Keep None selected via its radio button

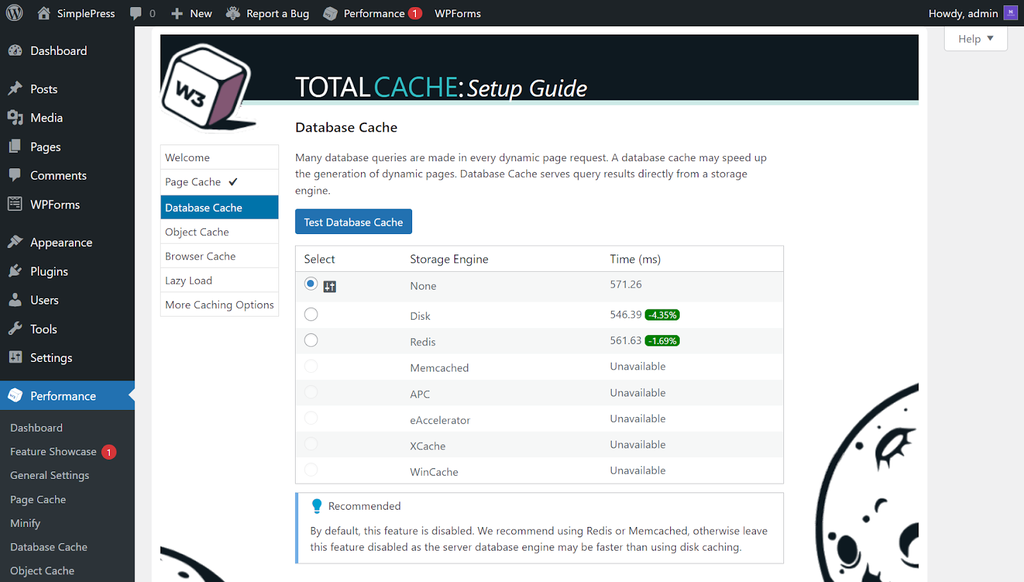click(x=310, y=285)
